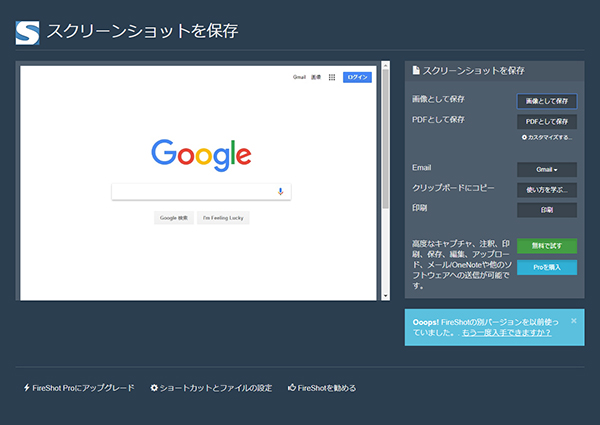This screenshot has height=425, width=600.
Task: Click the PDFとして保存 button
Action: click(547, 122)
